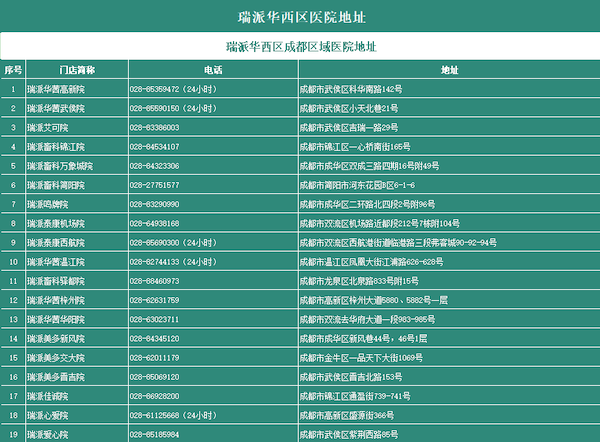Click the address 成都市武侯区科华南路142号
The width and height of the screenshot is (600, 442).
(x=351, y=89)
